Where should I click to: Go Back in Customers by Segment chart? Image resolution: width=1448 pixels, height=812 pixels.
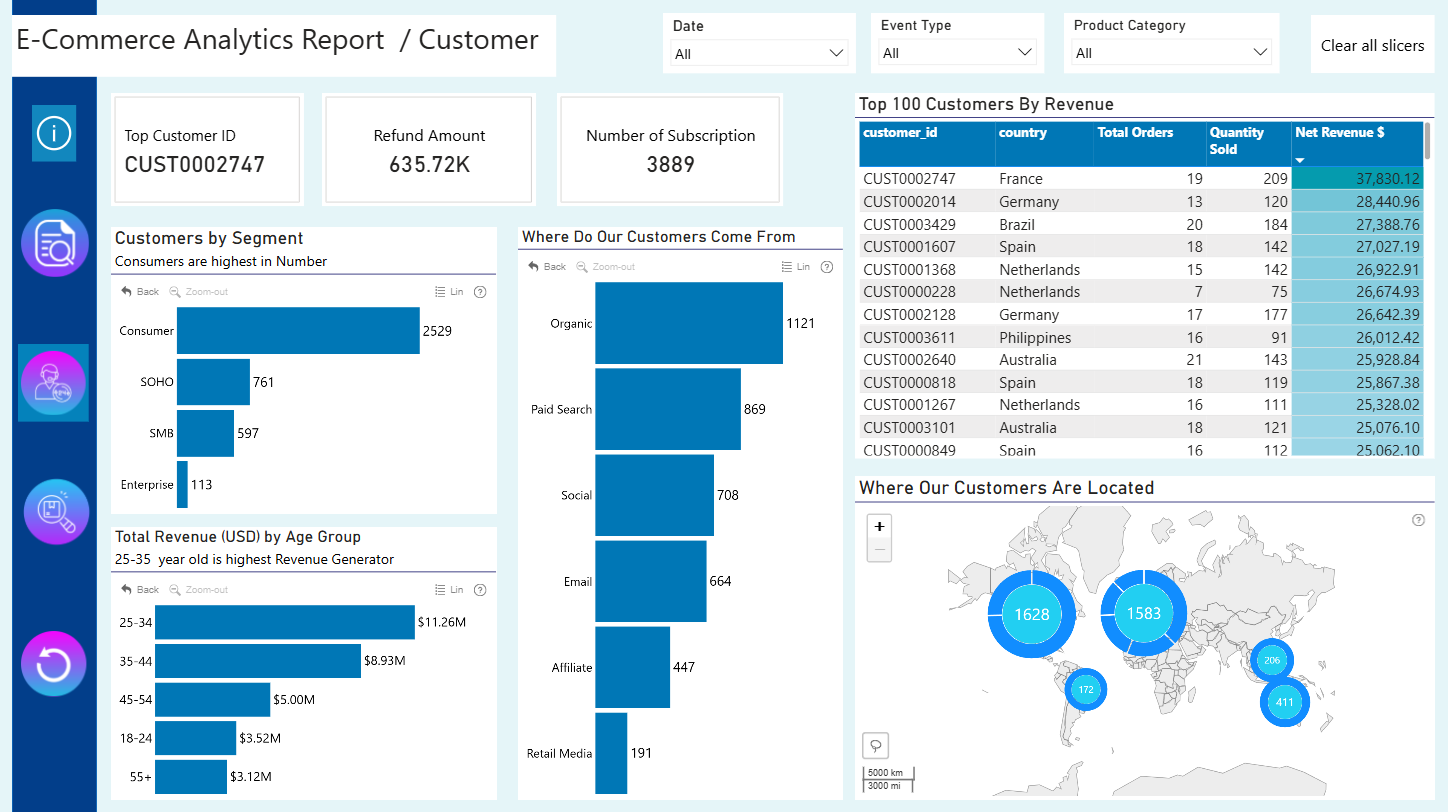pyautogui.click(x=140, y=292)
